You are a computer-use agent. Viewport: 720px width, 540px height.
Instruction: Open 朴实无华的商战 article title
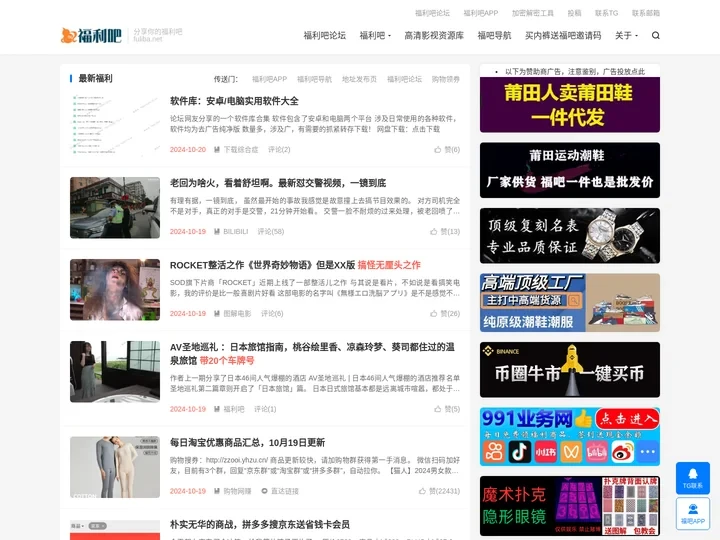click(260, 524)
